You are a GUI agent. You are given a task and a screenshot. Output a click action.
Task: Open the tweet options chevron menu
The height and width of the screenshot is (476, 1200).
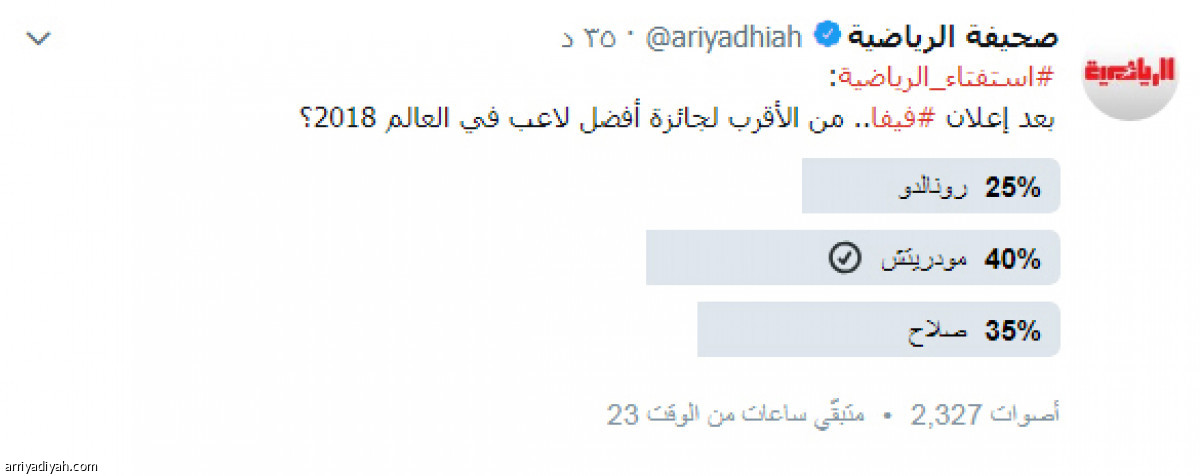pyautogui.click(x=39, y=39)
